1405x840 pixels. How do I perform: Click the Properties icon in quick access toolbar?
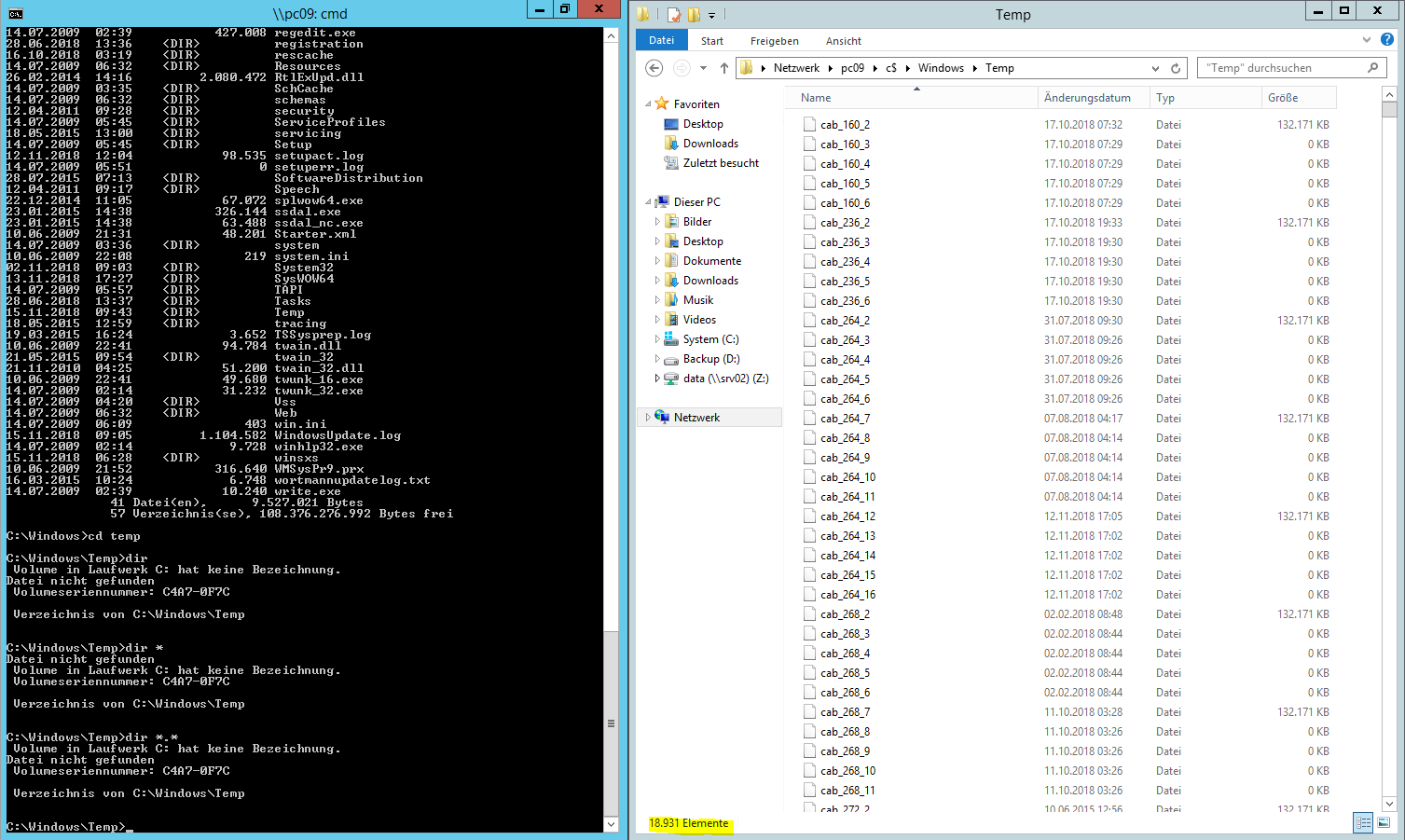point(673,14)
